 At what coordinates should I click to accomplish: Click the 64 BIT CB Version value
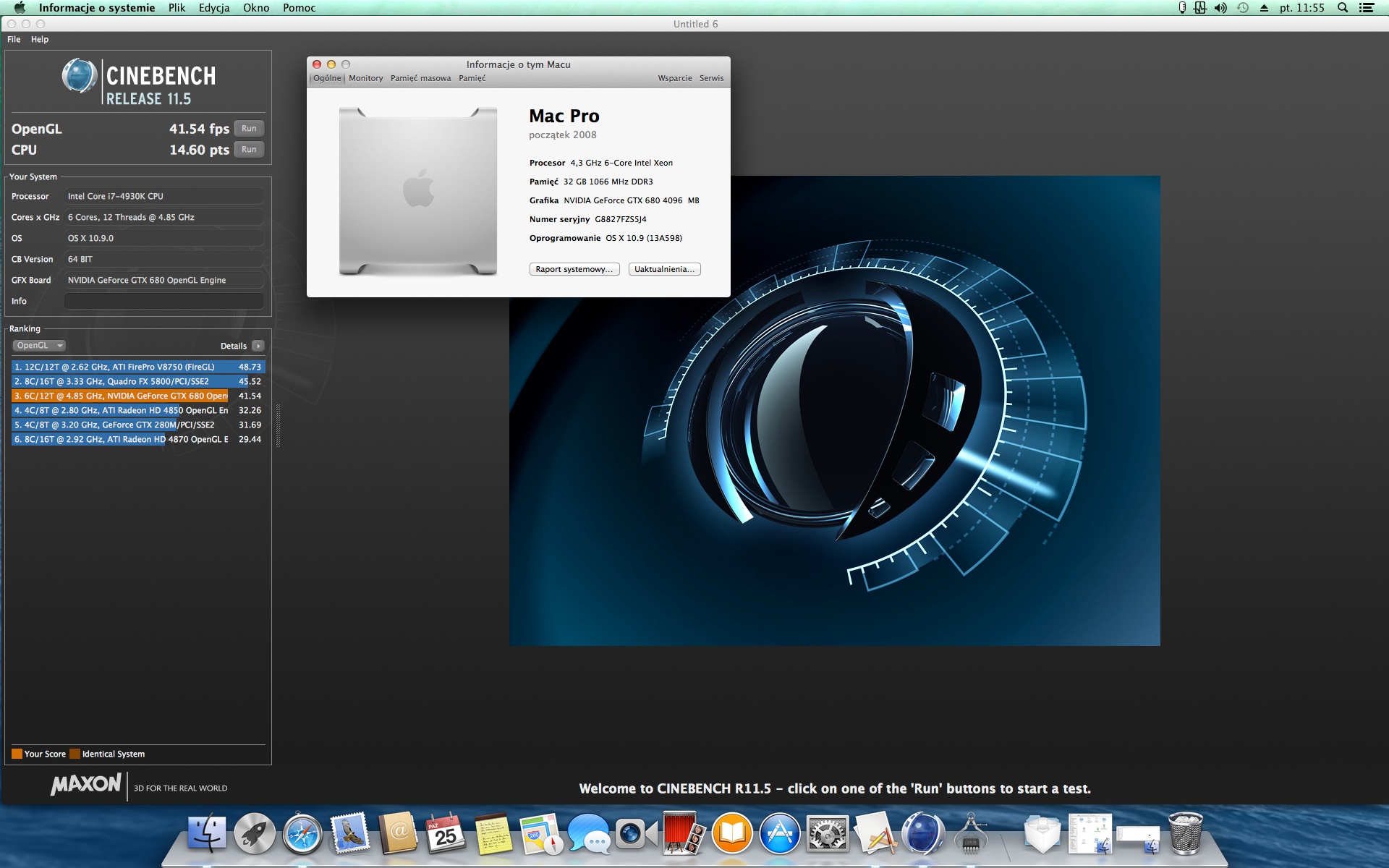tap(164, 259)
